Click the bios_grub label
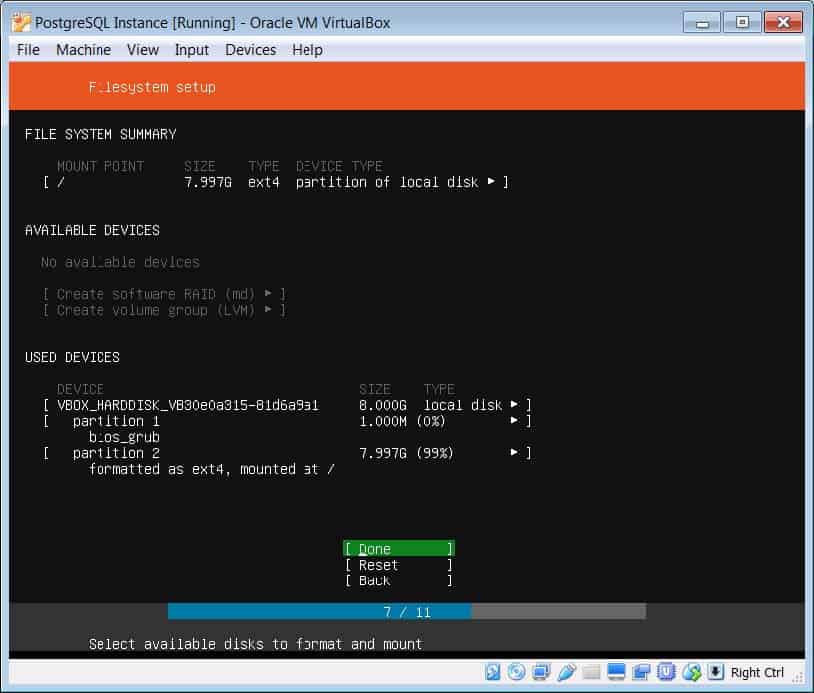The image size is (814, 693). coord(124,437)
